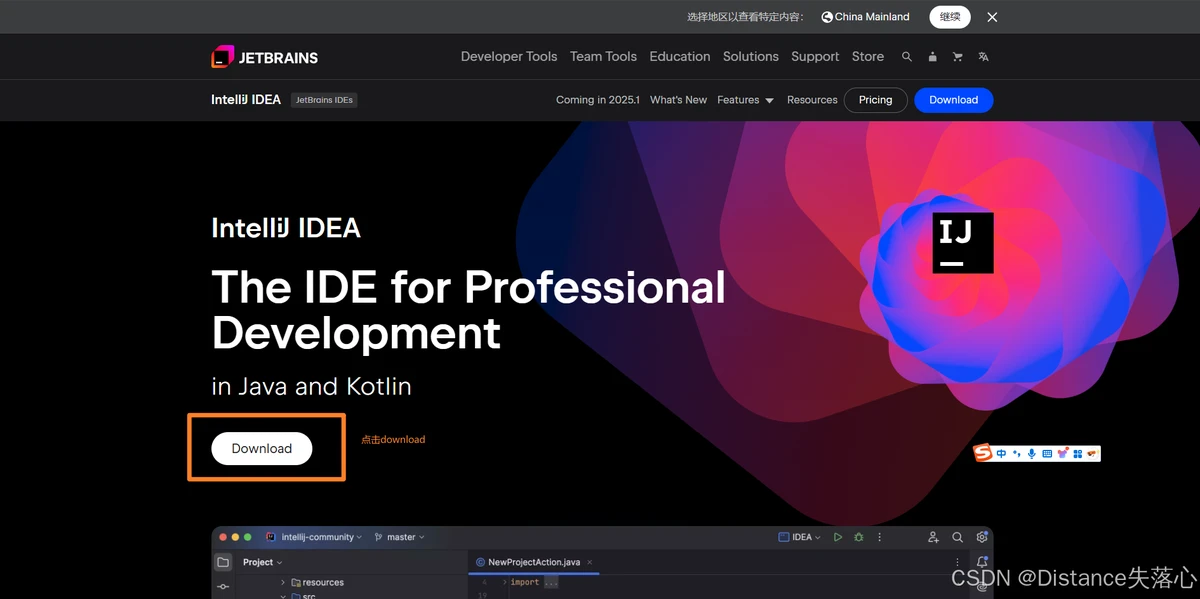Image resolution: width=1200 pixels, height=599 pixels.
Task: Open the Sogou toolbox grid icon
Action: coord(1077,454)
